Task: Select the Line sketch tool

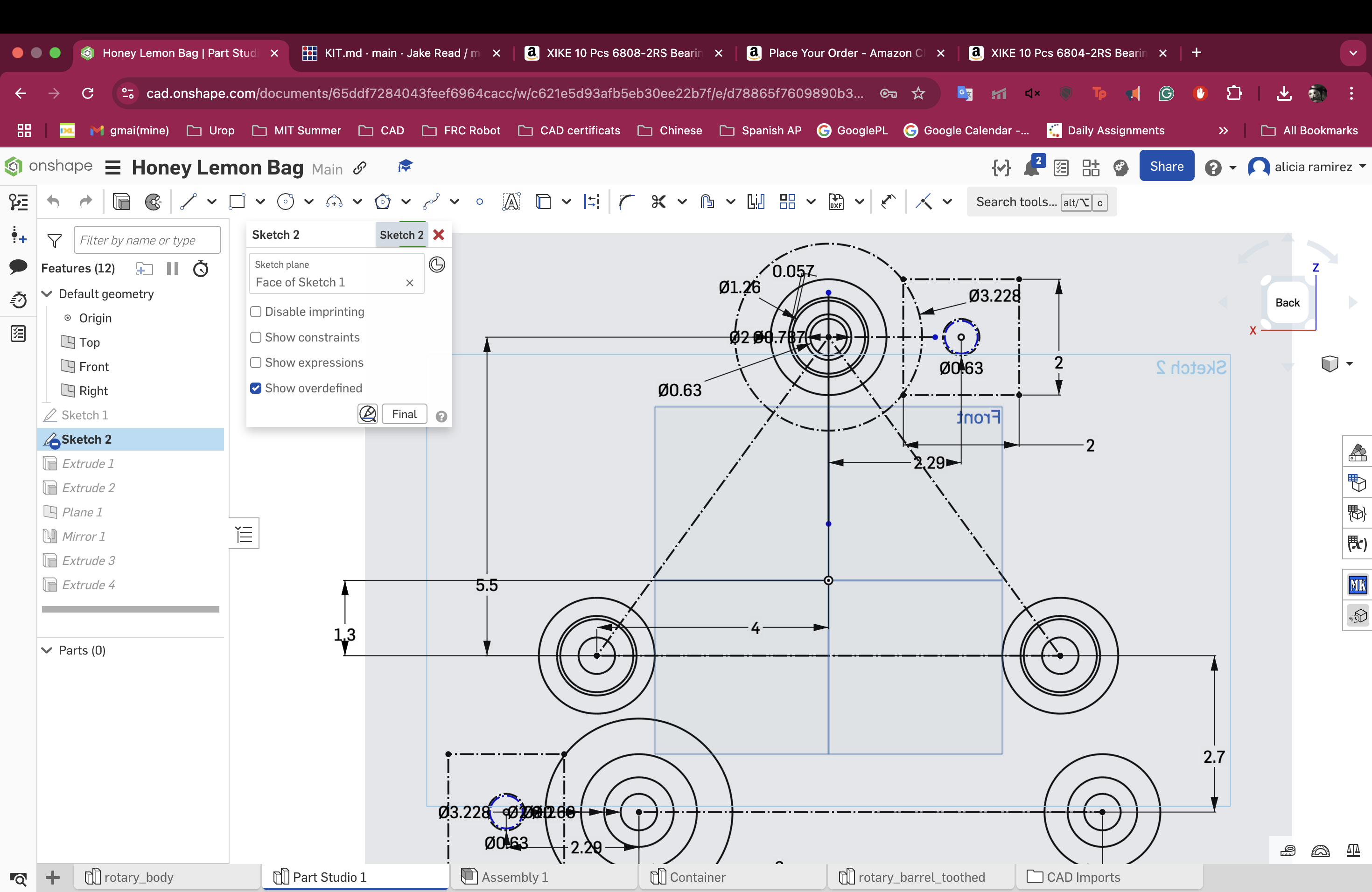Action: pyautogui.click(x=189, y=202)
